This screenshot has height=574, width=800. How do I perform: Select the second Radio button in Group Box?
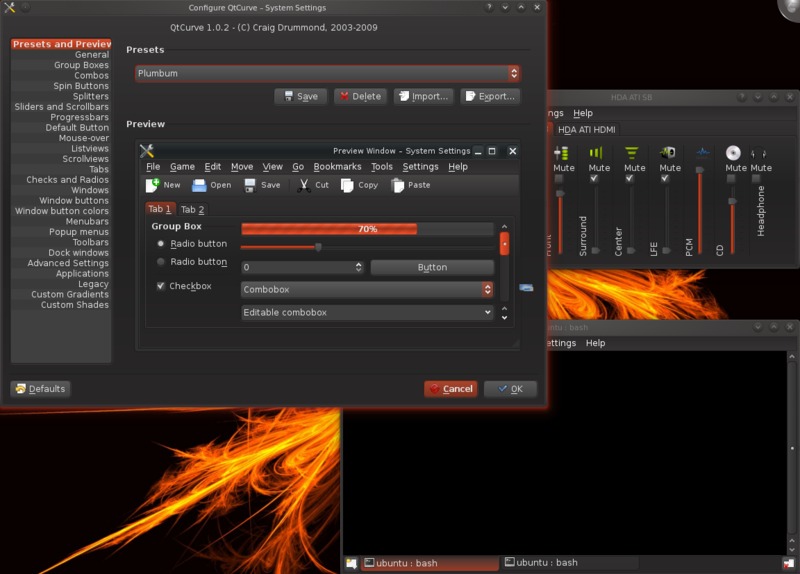(161, 262)
